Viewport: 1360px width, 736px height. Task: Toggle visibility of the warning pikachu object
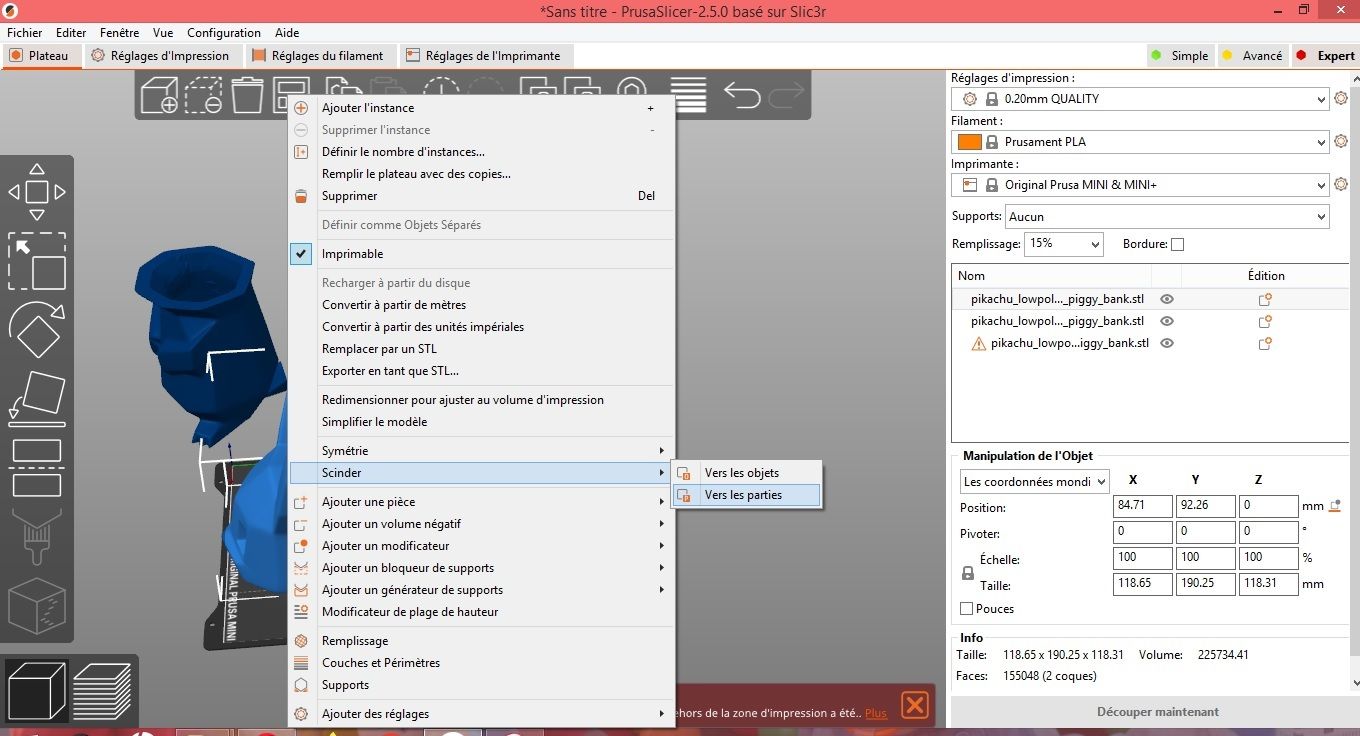pos(1166,343)
